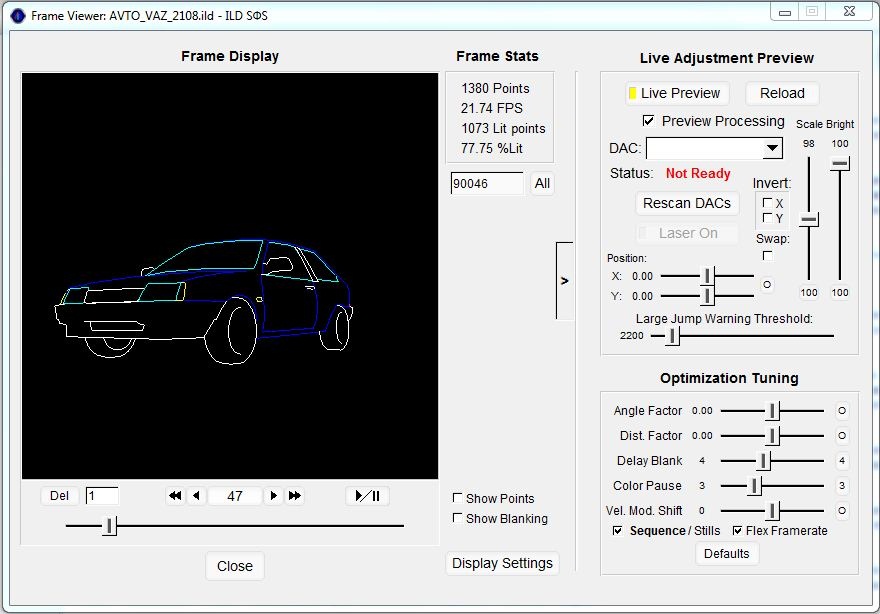880x614 pixels.
Task: Enable Show Points checkbox
Action: pyautogui.click(x=457, y=498)
